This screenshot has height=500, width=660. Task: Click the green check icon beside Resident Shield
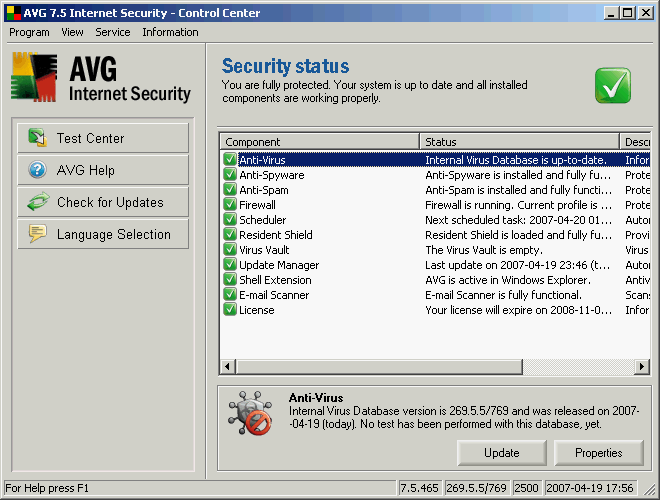(x=230, y=234)
